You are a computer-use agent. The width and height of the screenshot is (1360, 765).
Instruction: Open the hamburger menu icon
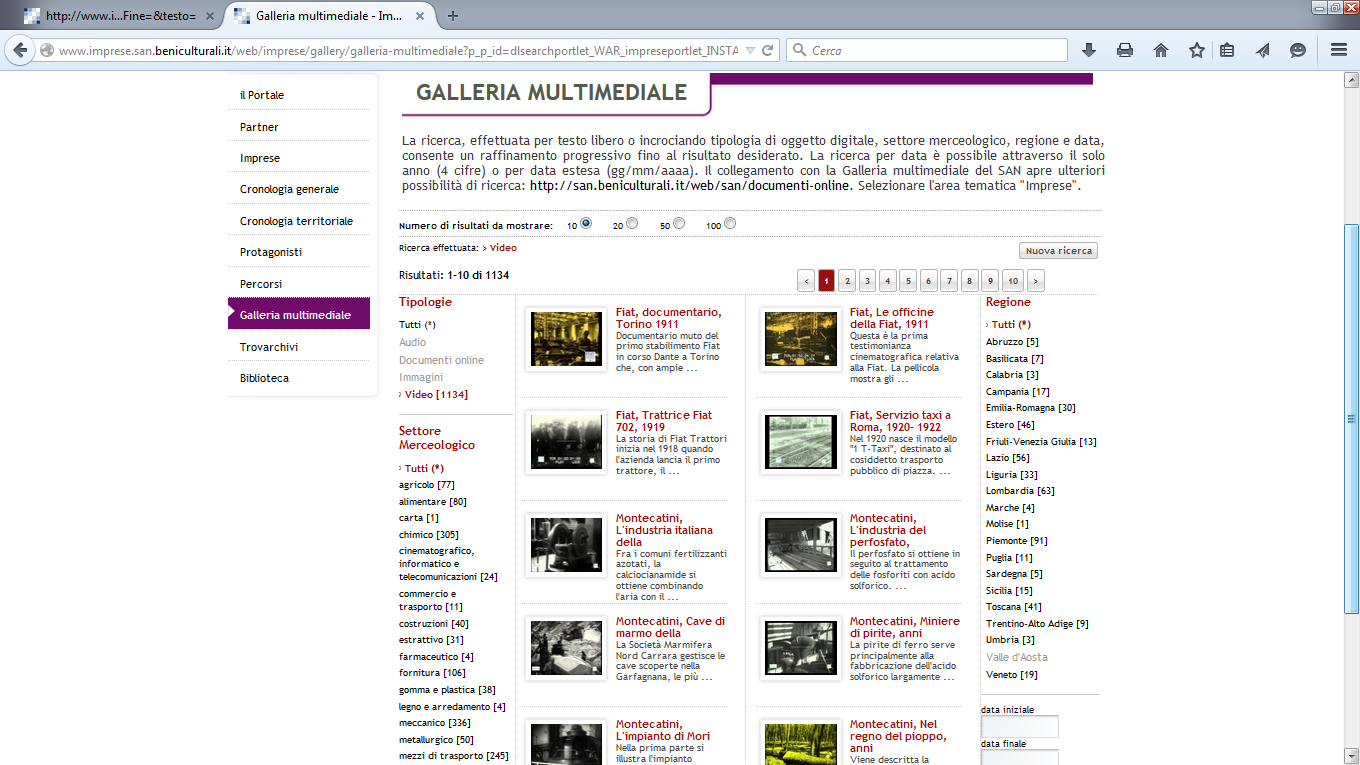click(1339, 50)
